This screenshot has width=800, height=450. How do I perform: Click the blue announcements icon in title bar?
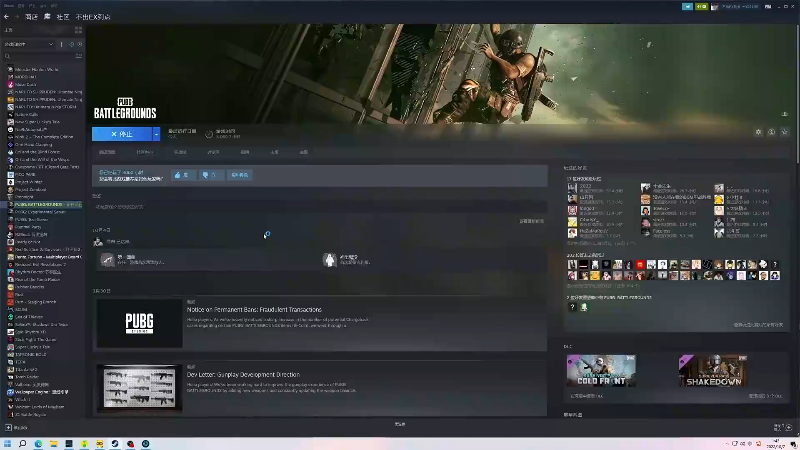coord(687,7)
